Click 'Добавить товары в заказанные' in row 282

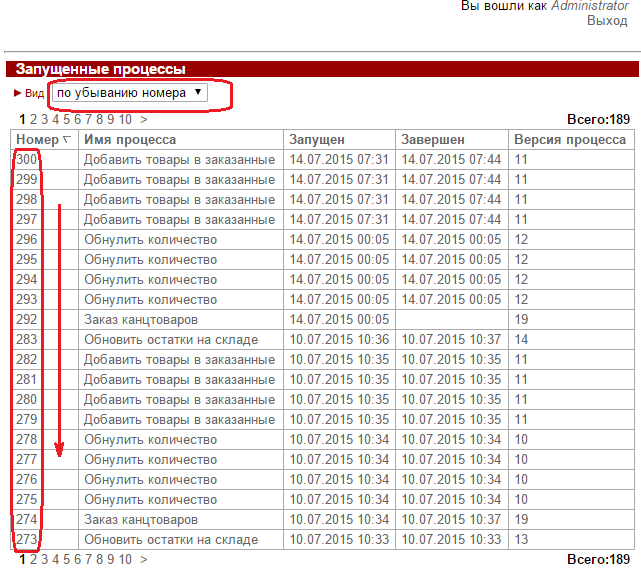click(179, 360)
